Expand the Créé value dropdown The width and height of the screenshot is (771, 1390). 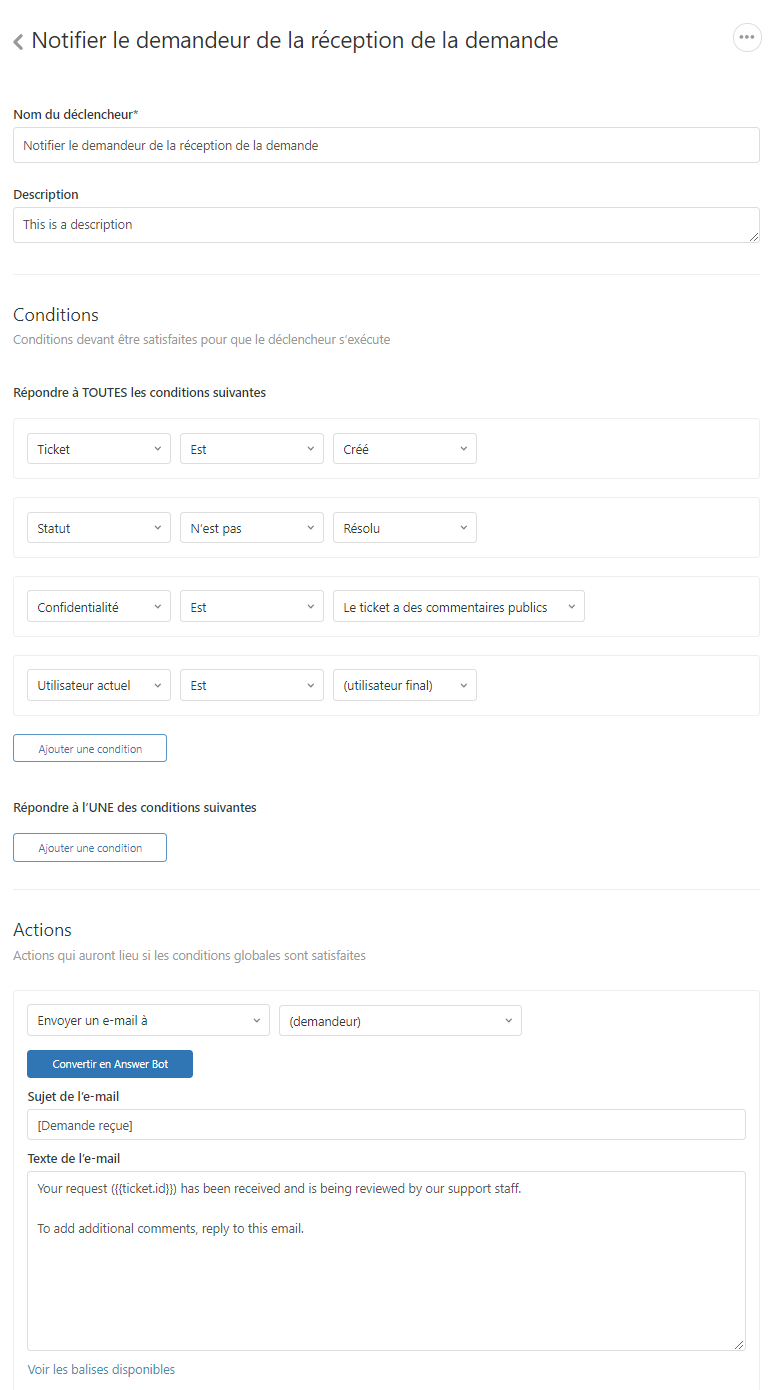[x=404, y=449]
